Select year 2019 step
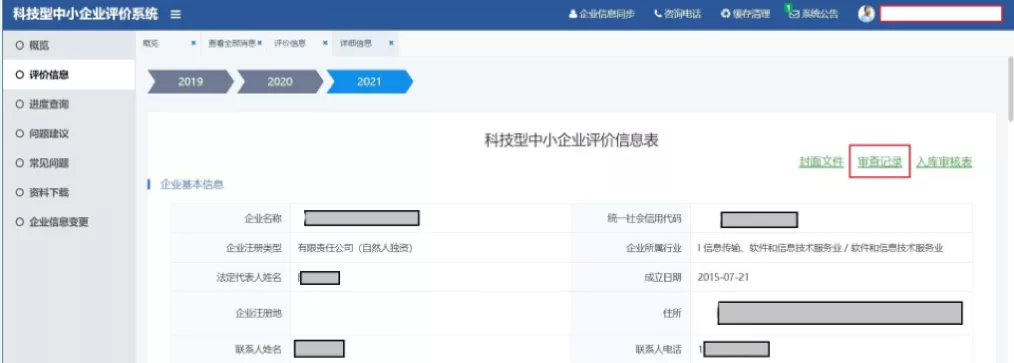 click(x=190, y=82)
